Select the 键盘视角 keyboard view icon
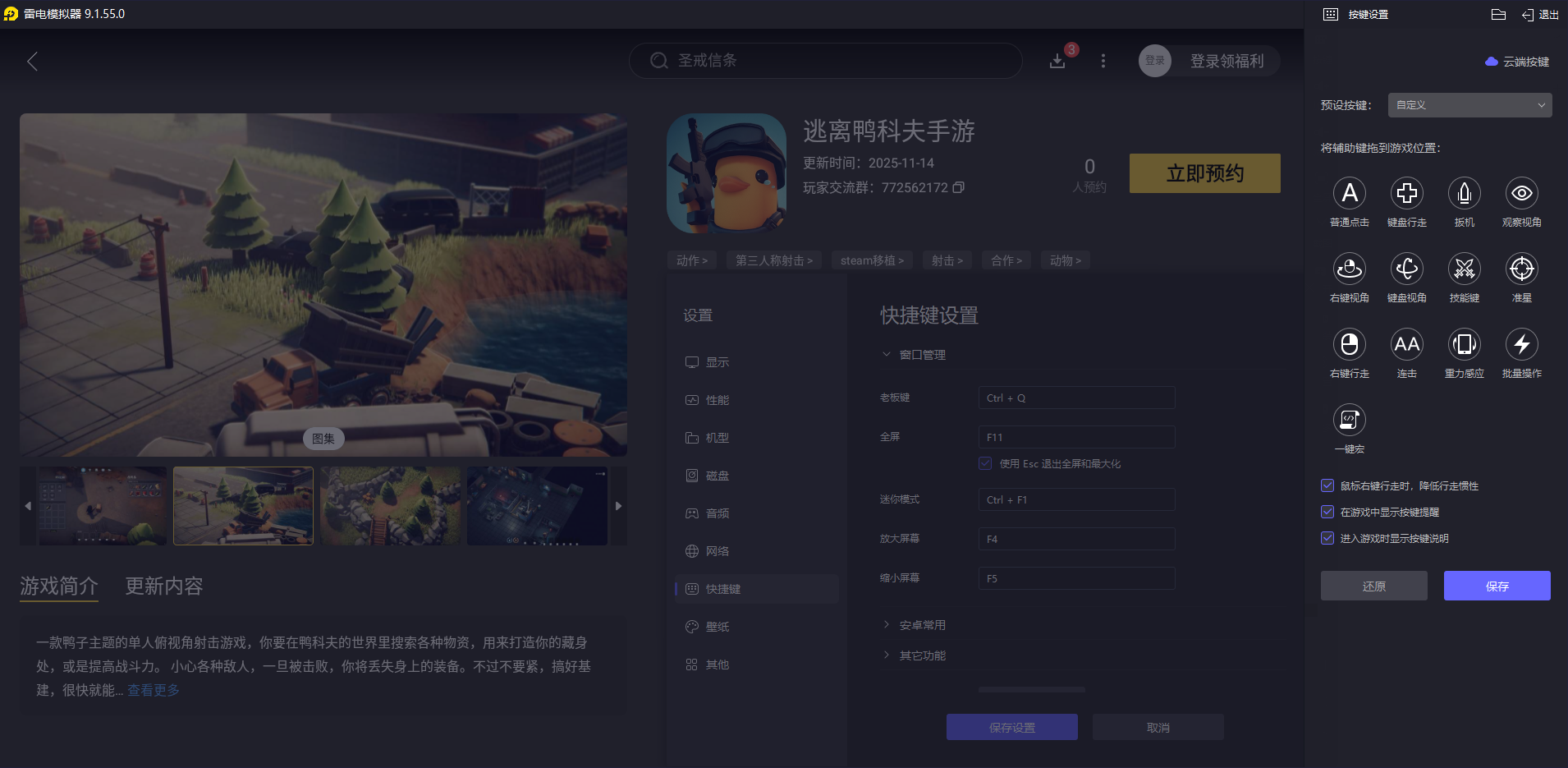Screen dimensions: 1568x768 (1406, 269)
